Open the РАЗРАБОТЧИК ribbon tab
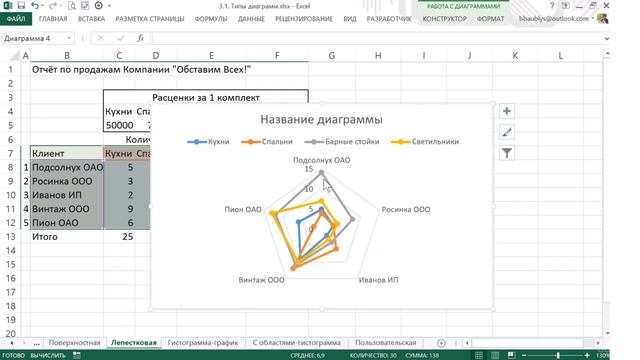 point(389,19)
